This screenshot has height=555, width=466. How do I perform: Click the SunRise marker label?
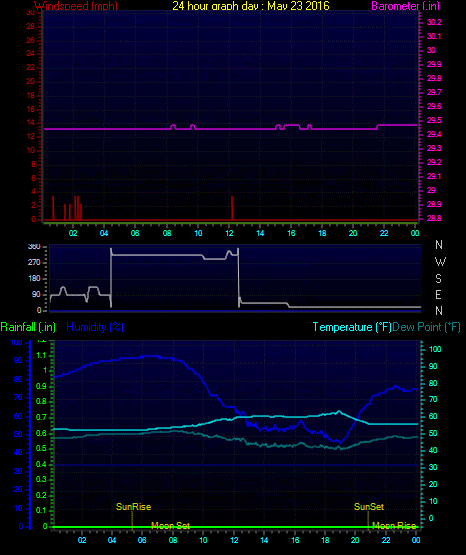[x=133, y=507]
